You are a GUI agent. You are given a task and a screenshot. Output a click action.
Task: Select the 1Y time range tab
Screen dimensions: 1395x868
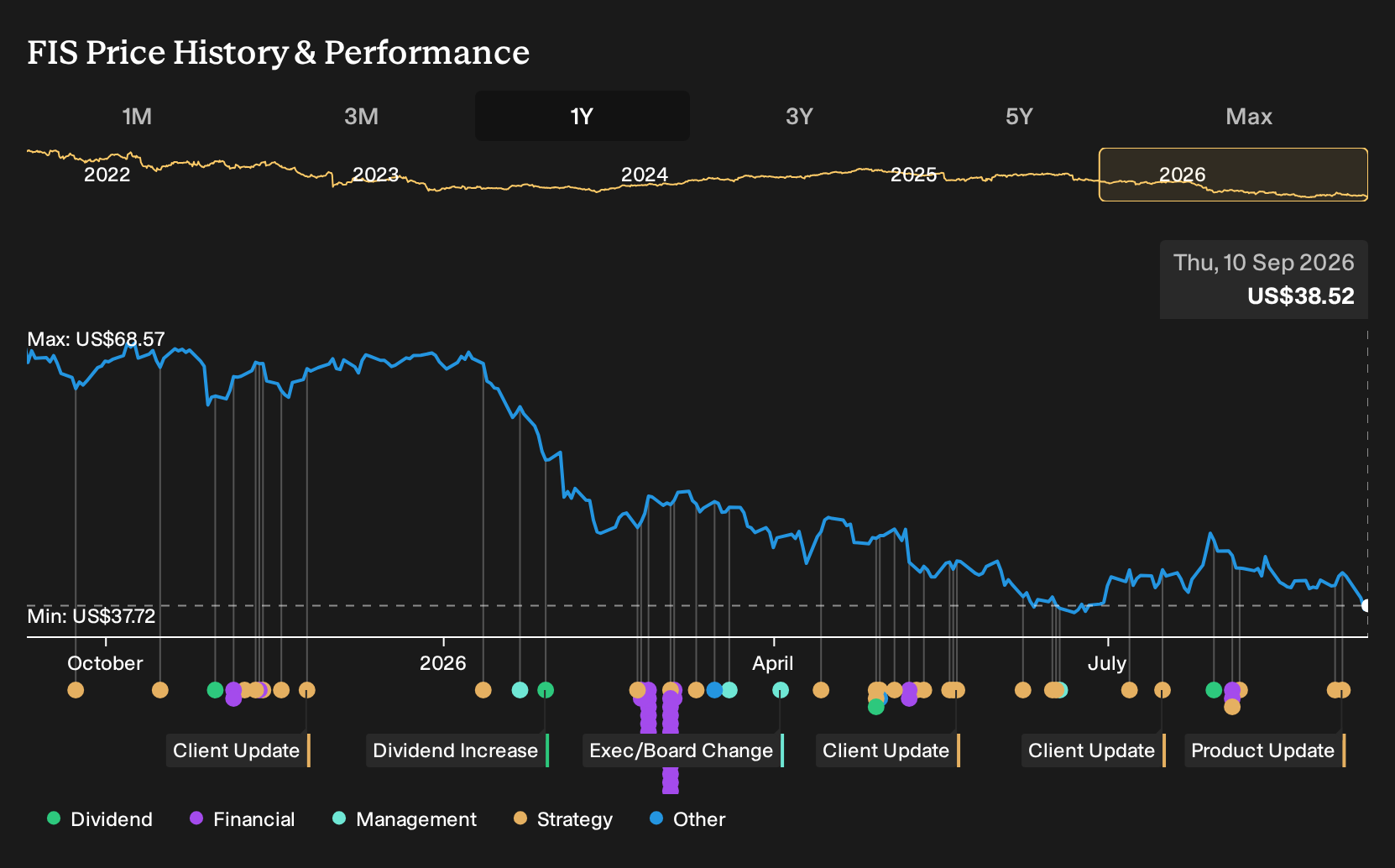[x=582, y=116]
